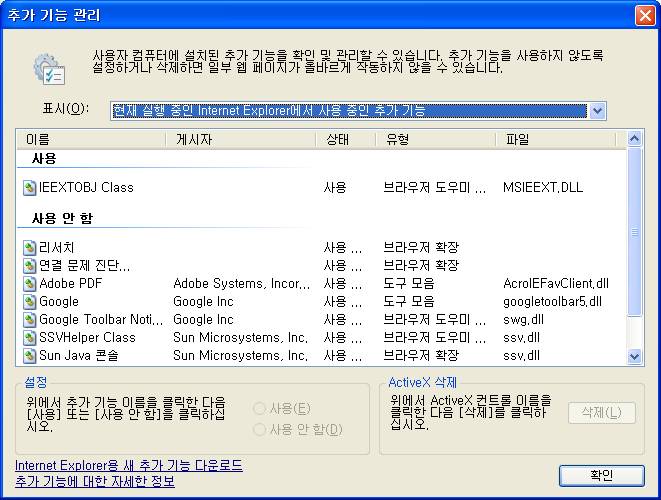The width and height of the screenshot is (661, 500).
Task: Sort the list by the 유형 column header
Action: [435, 140]
